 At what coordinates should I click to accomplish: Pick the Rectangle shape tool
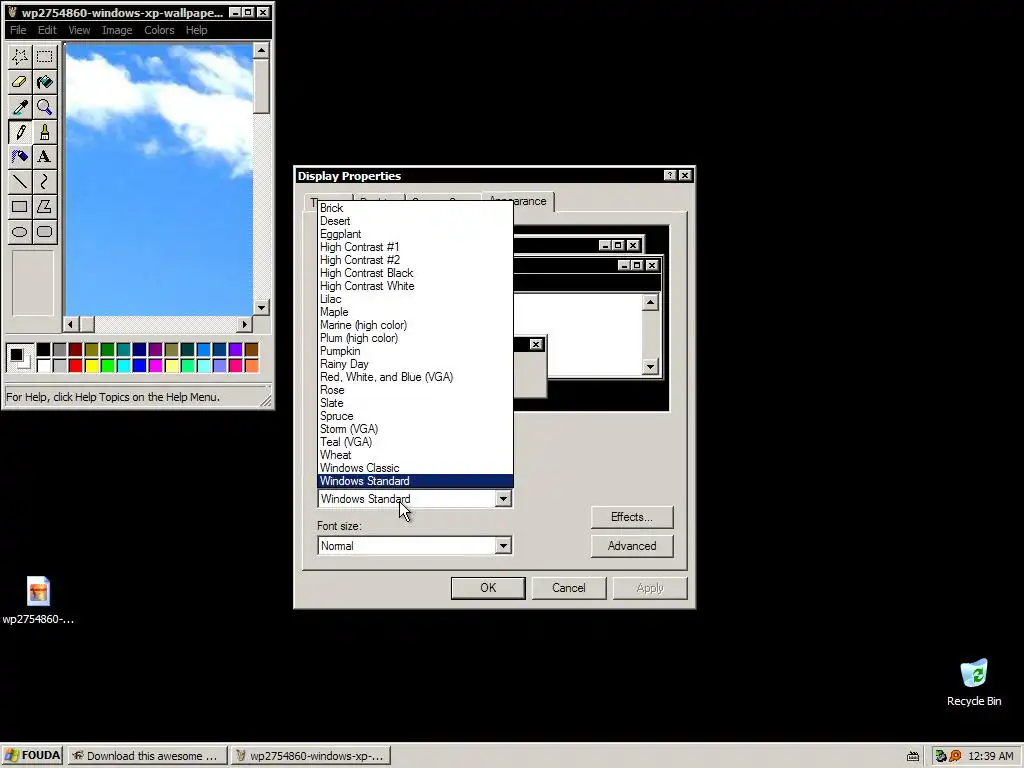tap(20, 207)
